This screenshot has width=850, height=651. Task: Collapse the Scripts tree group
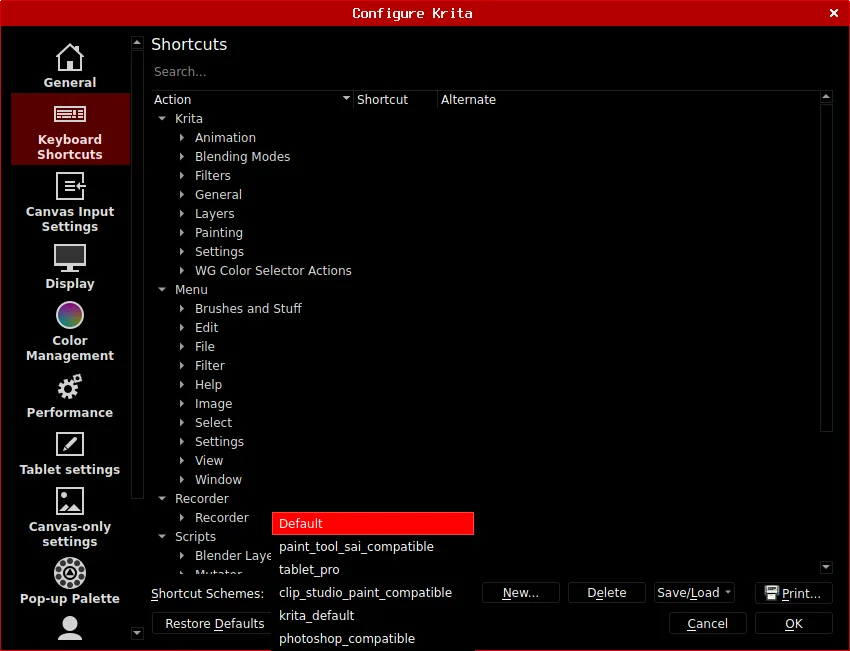[x=162, y=536]
